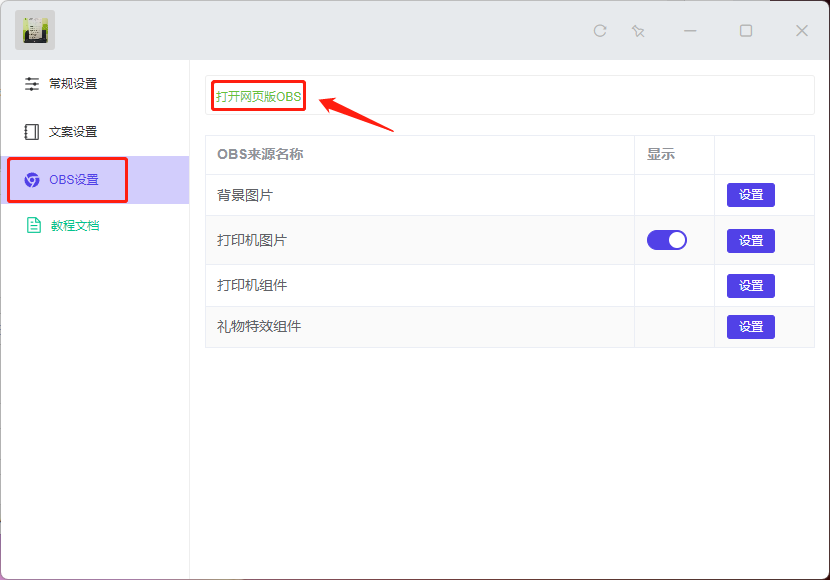Click the Chrome icon beside OBS设置
The height and width of the screenshot is (580, 830).
[32, 180]
